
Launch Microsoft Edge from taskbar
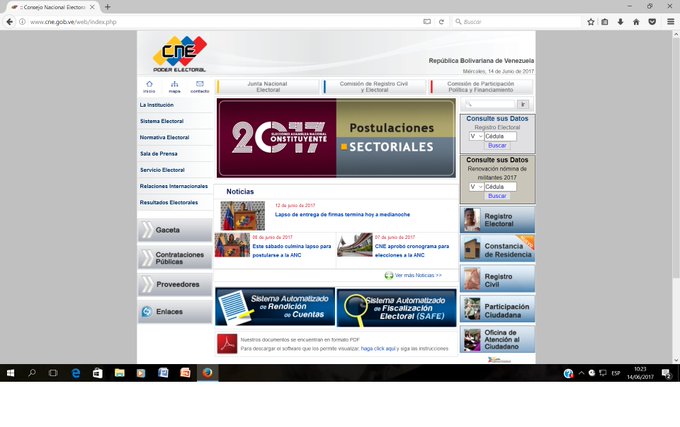[x=75, y=373]
